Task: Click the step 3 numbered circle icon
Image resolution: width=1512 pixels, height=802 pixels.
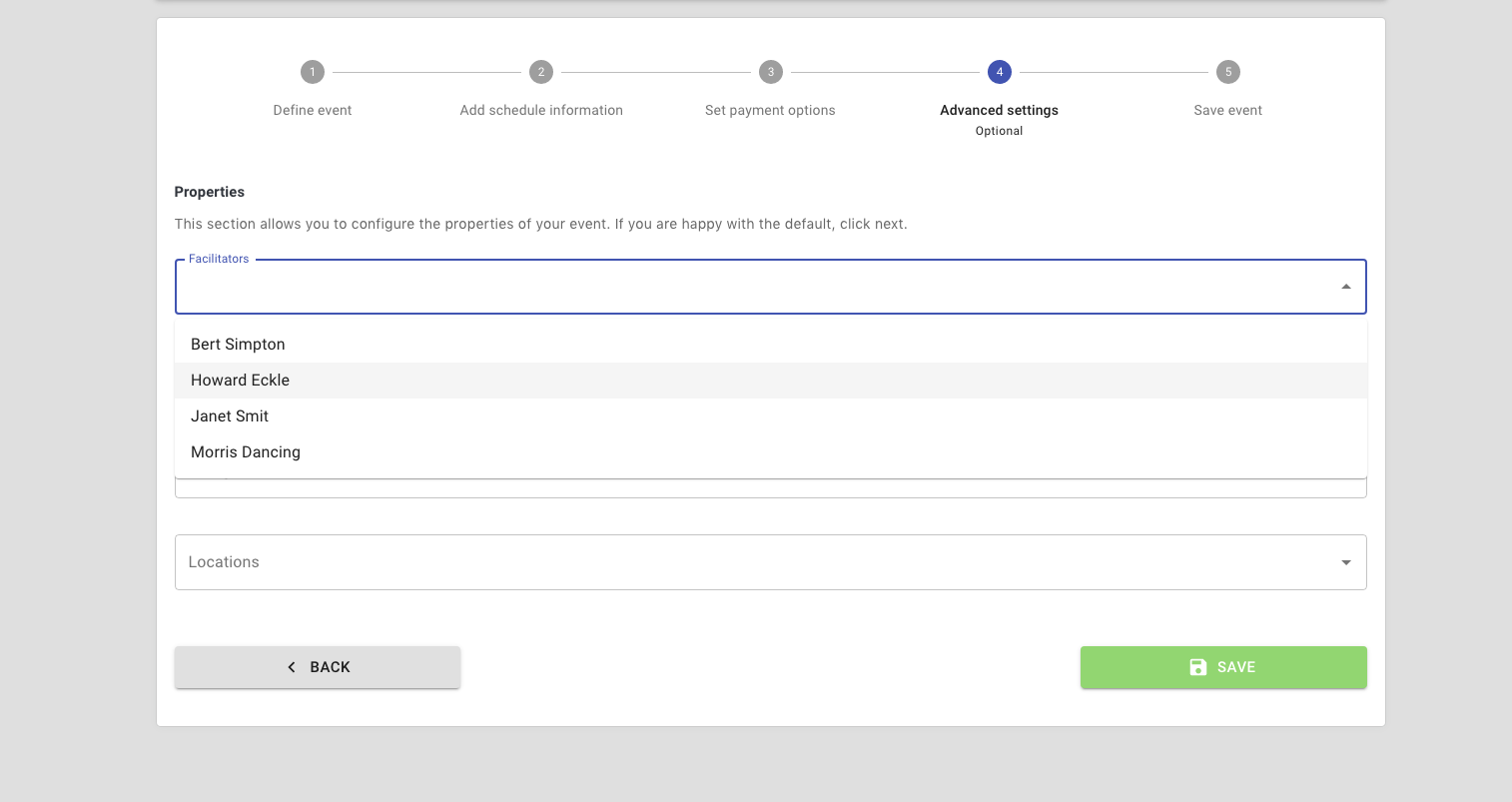Action: pos(770,71)
